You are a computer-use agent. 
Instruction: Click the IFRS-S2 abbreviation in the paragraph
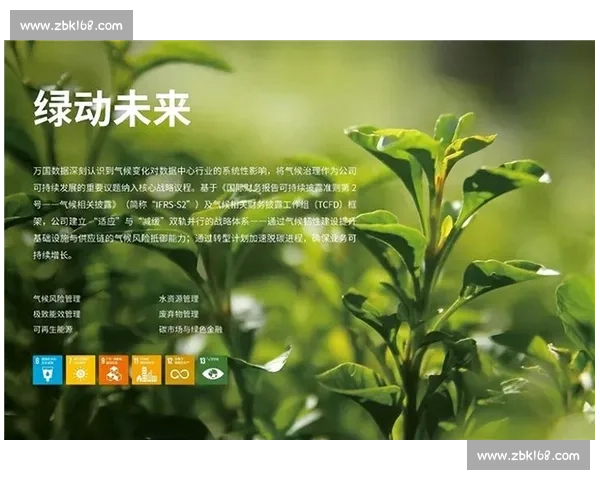[x=171, y=204]
